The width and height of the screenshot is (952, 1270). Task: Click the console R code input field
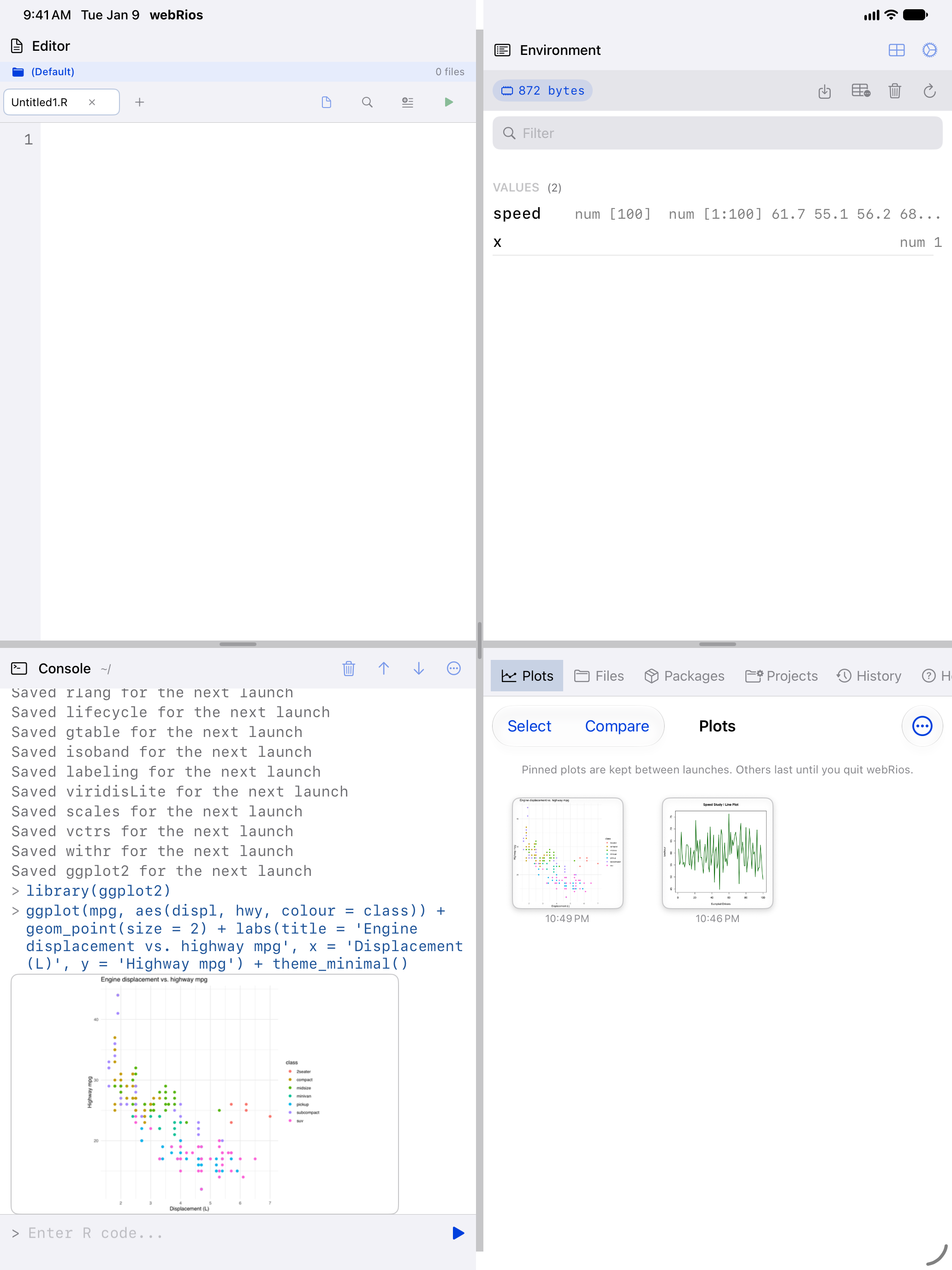click(230, 1233)
